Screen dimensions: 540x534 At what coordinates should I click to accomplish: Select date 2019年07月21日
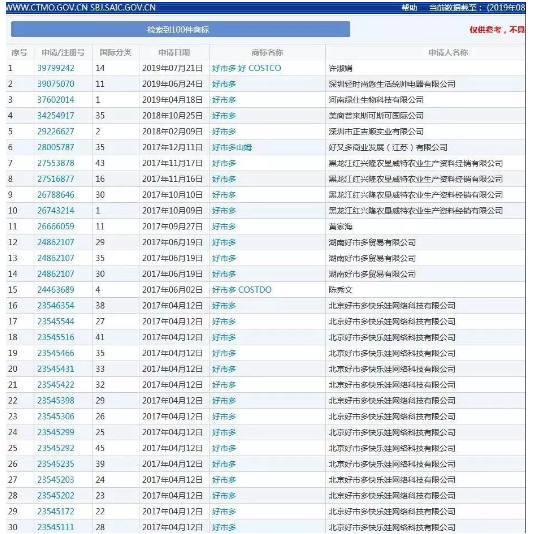tap(172, 68)
